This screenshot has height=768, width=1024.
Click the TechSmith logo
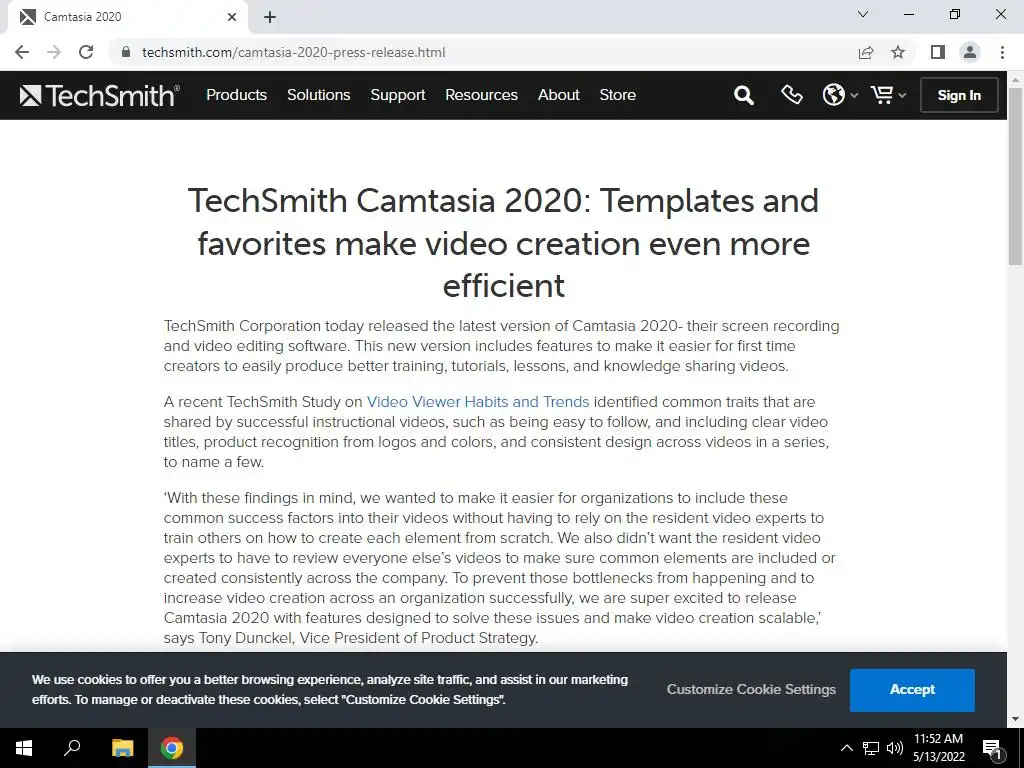[x=99, y=95]
